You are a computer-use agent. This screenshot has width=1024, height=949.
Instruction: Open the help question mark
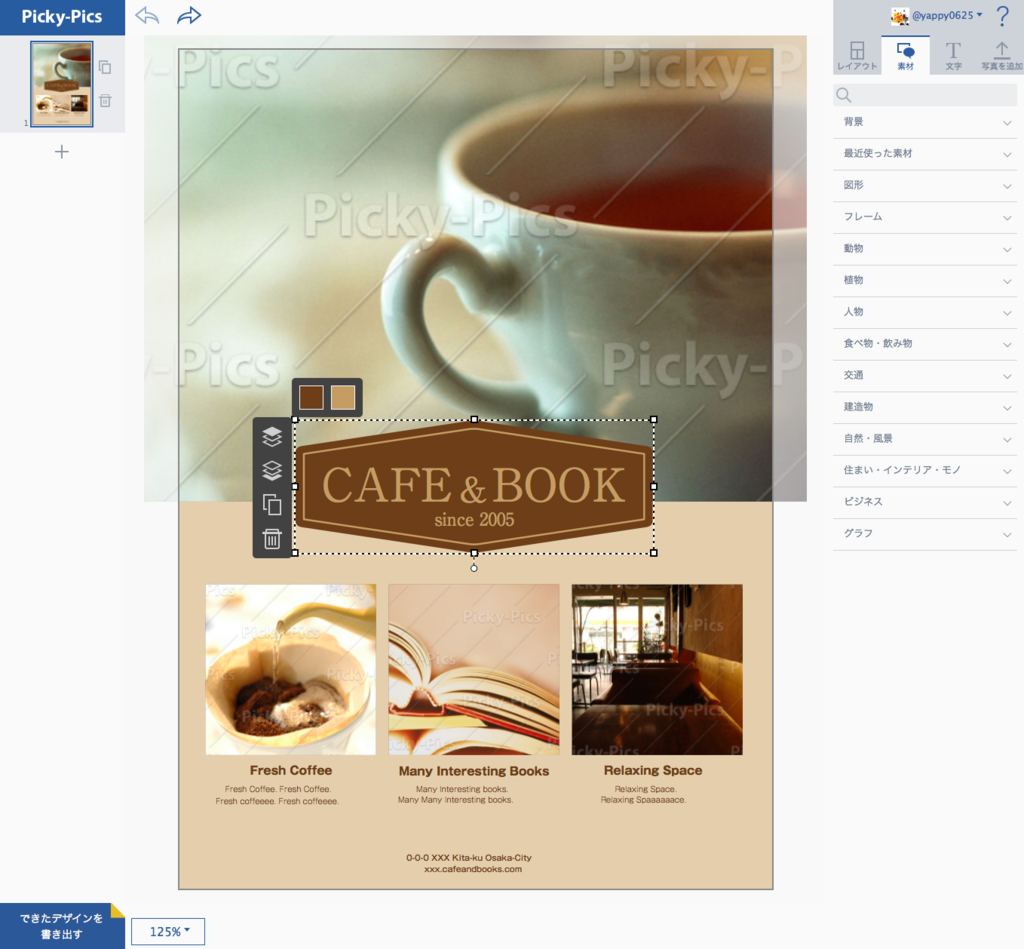pyautogui.click(x=1002, y=16)
